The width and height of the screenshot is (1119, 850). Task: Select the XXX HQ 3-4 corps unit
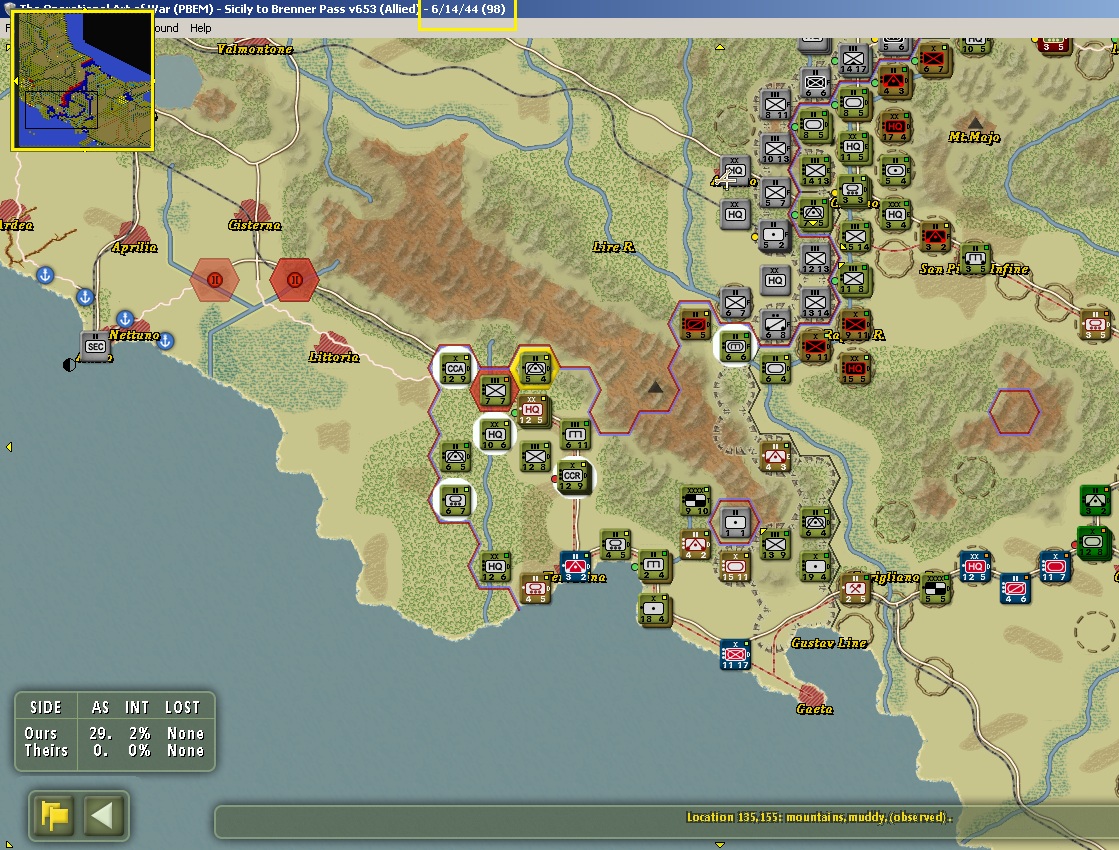pos(894,216)
